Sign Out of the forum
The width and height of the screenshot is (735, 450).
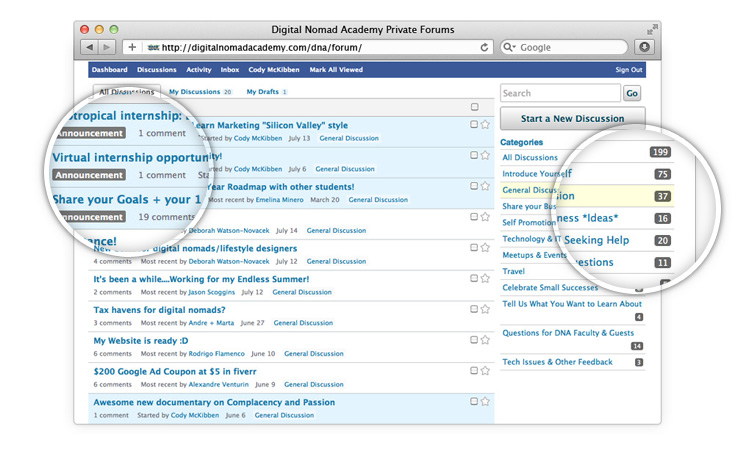(629, 70)
